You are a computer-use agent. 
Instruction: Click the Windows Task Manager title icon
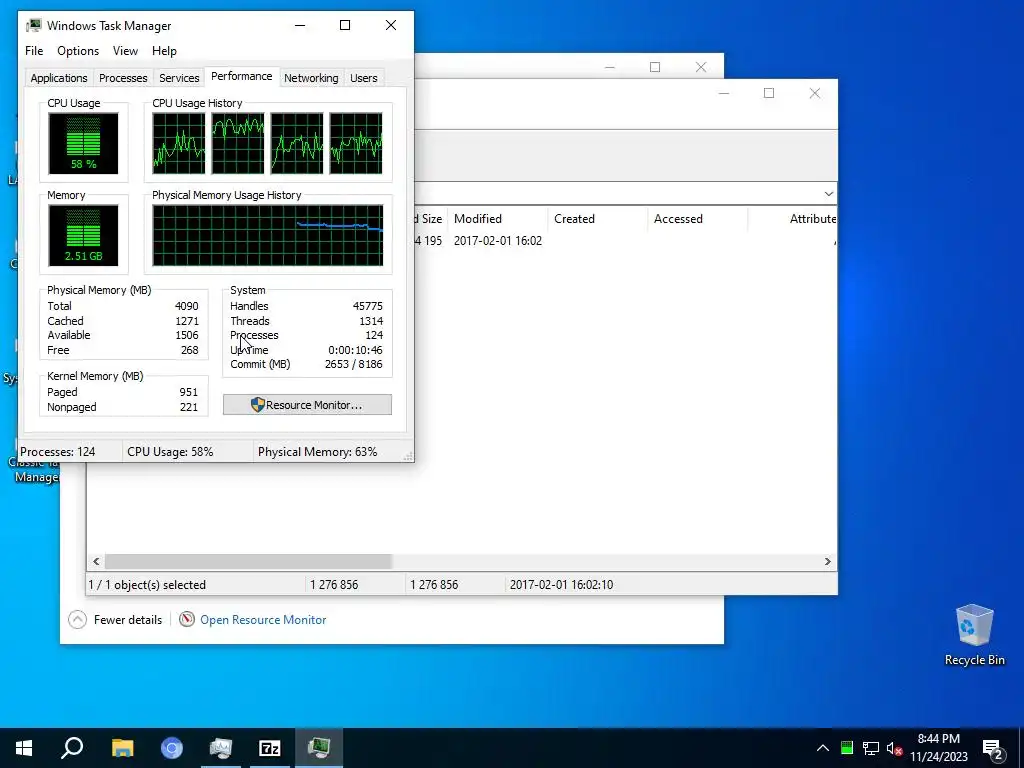point(34,25)
